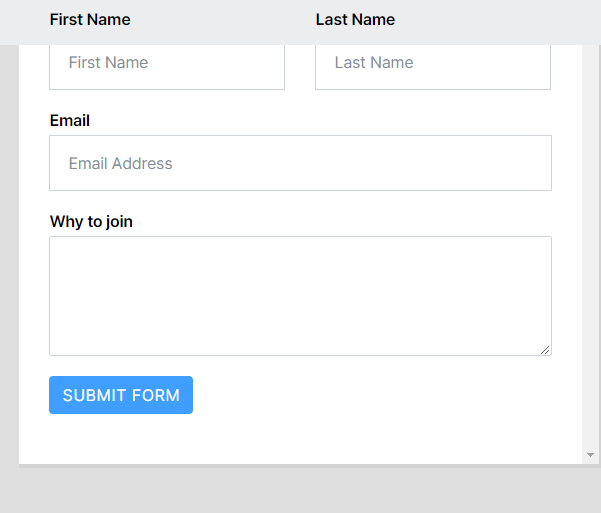This screenshot has height=513, width=601.
Task: Select the Email field label
Action: (x=70, y=121)
